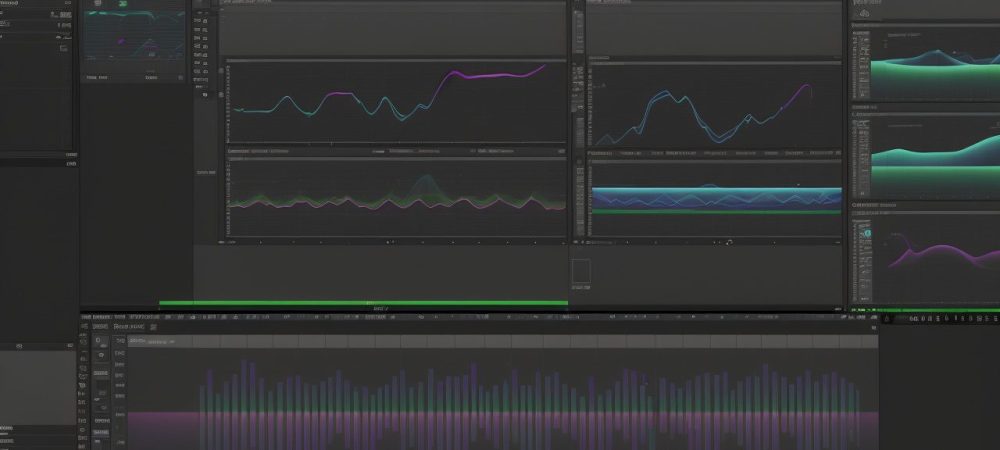Open the small waveform preview thumbnail at top left

(134, 36)
